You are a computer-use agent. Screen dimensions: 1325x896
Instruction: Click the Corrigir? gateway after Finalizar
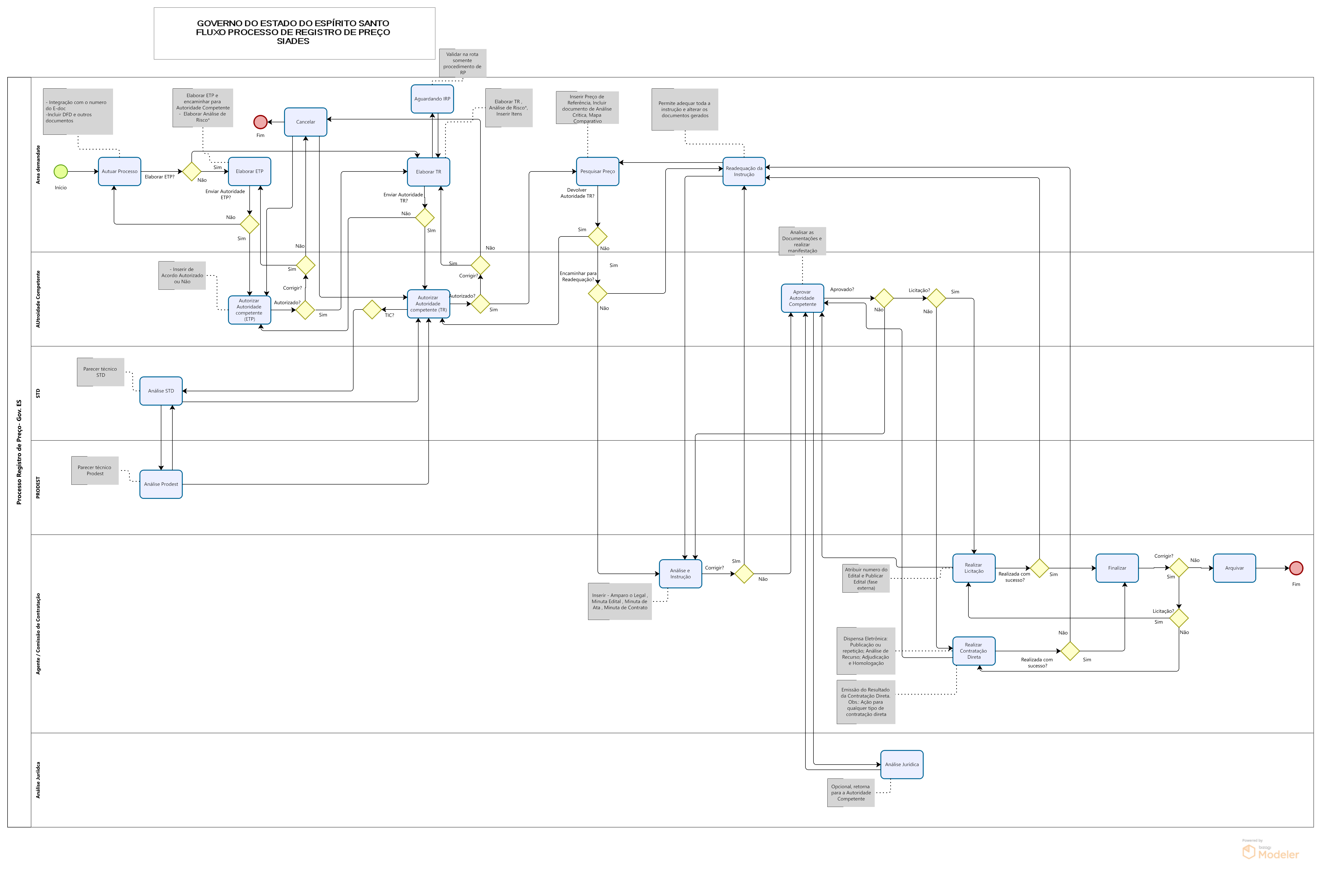[x=1179, y=568]
